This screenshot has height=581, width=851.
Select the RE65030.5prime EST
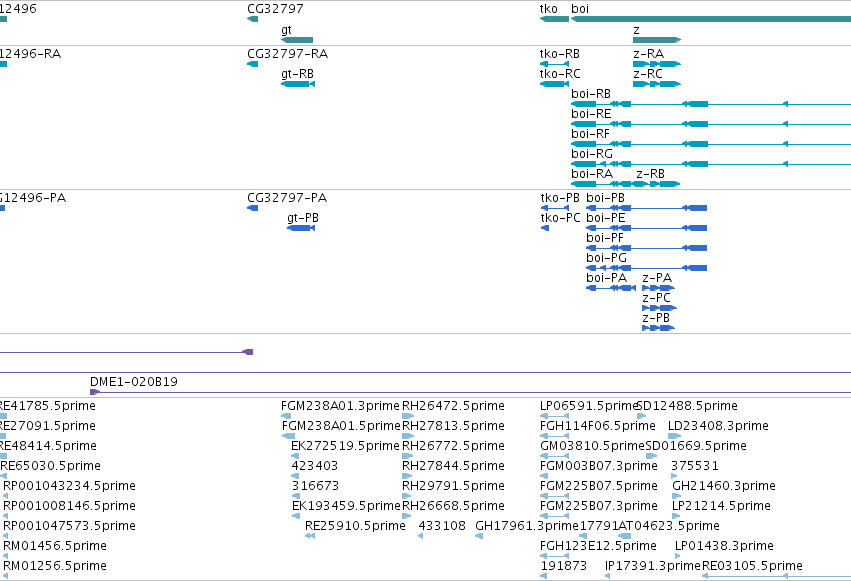3,476
